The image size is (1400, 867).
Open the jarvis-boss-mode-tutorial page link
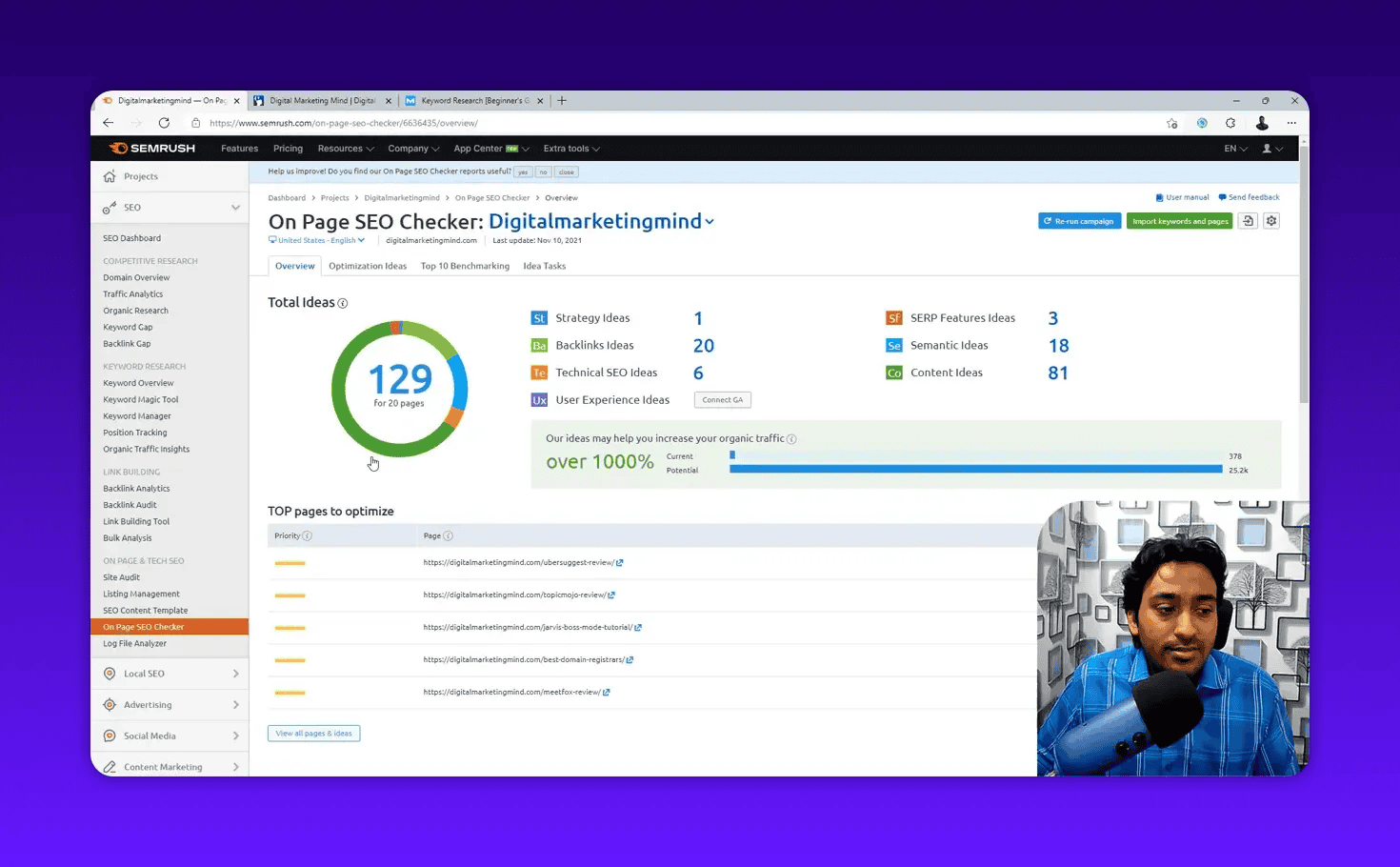click(529, 627)
